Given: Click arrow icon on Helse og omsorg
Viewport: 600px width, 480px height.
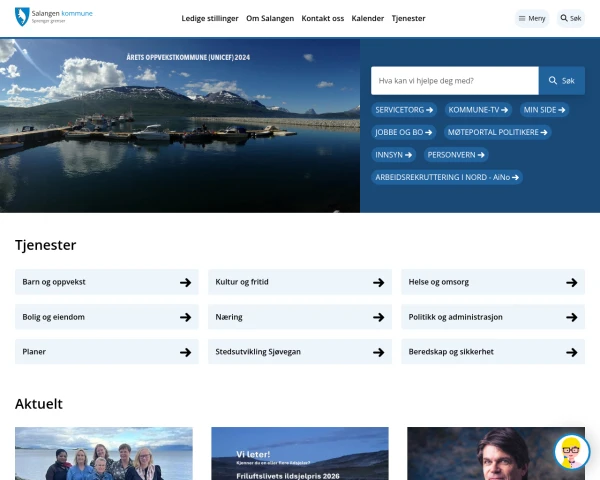Looking at the screenshot, I should [x=572, y=282].
